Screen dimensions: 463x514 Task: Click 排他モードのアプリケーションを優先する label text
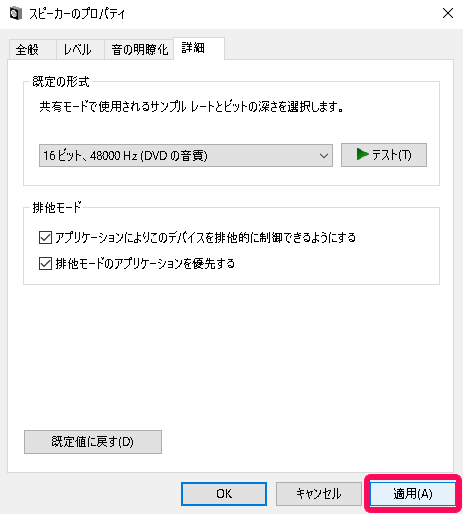point(145,264)
